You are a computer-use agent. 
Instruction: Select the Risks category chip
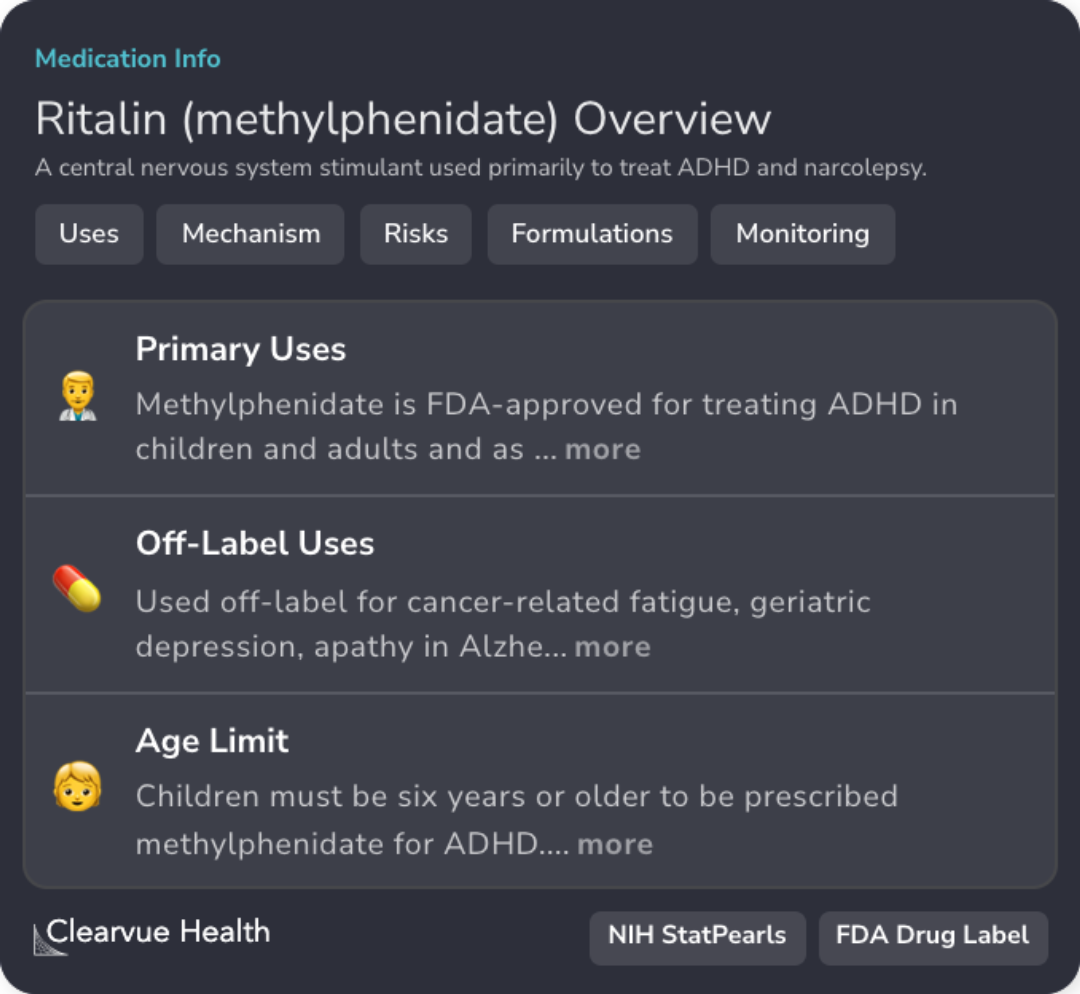pyautogui.click(x=415, y=234)
